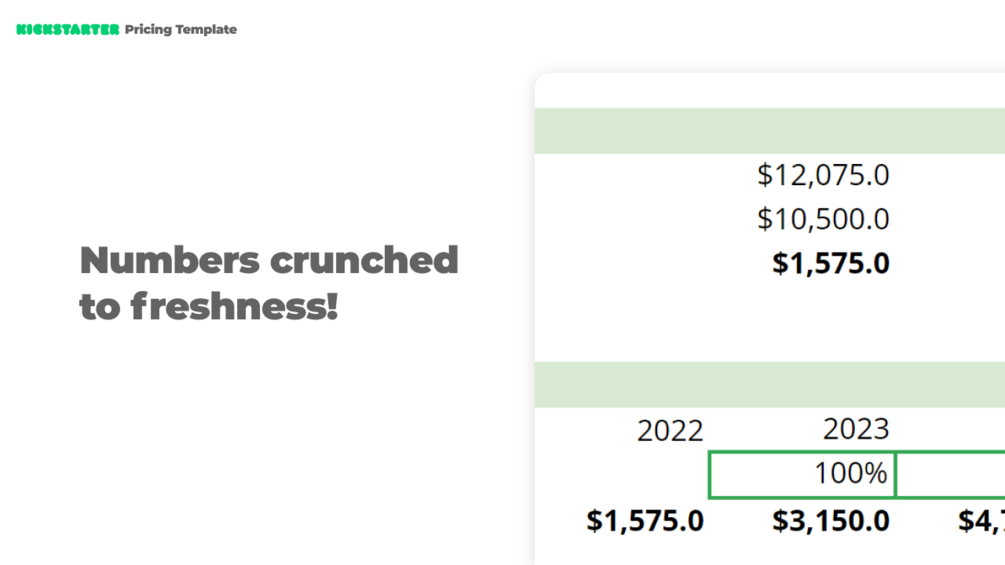1005x565 pixels.
Task: Select the 2023 year column label
Action: tap(856, 429)
